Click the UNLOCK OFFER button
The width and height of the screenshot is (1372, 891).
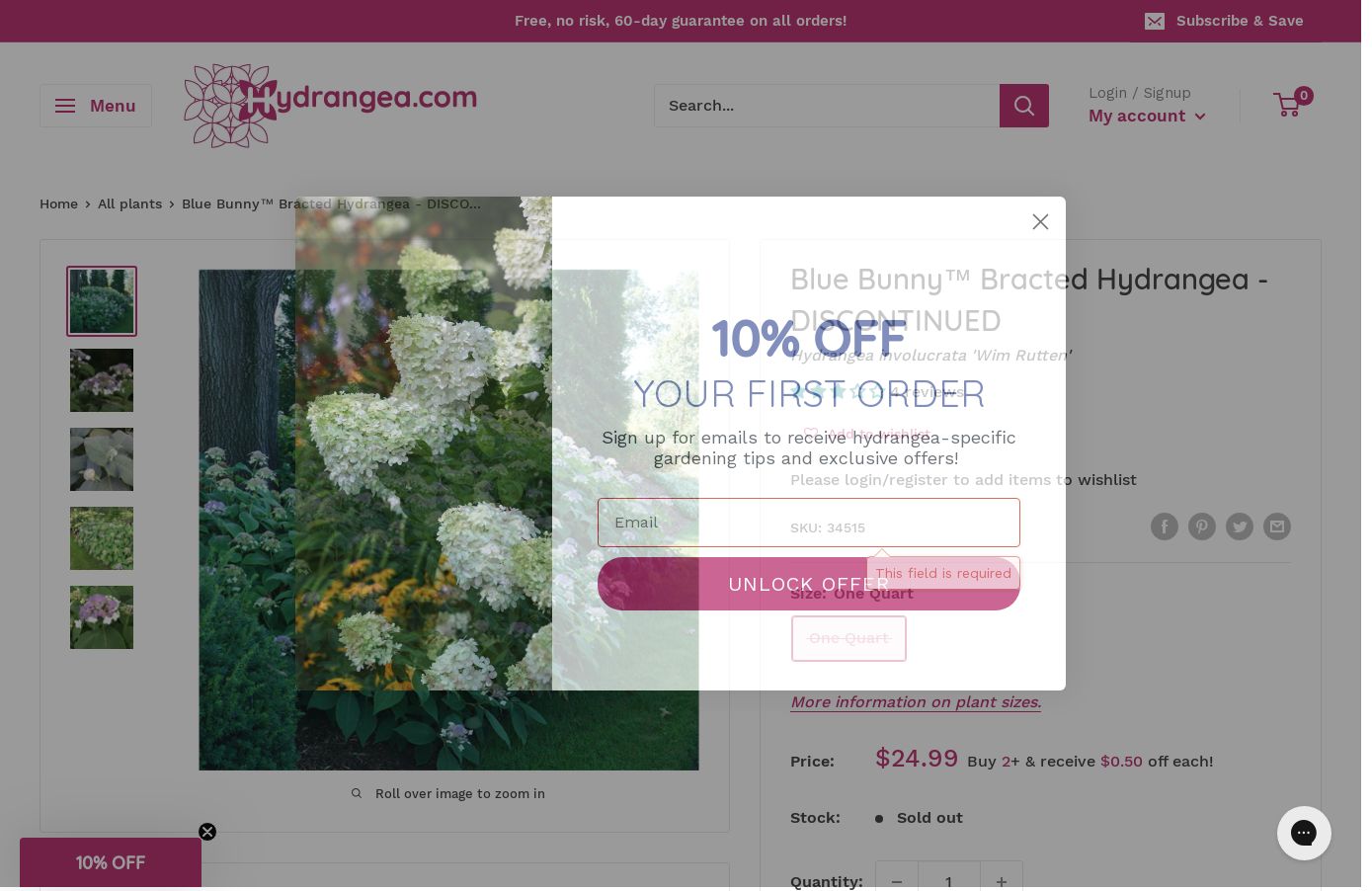[809, 584]
